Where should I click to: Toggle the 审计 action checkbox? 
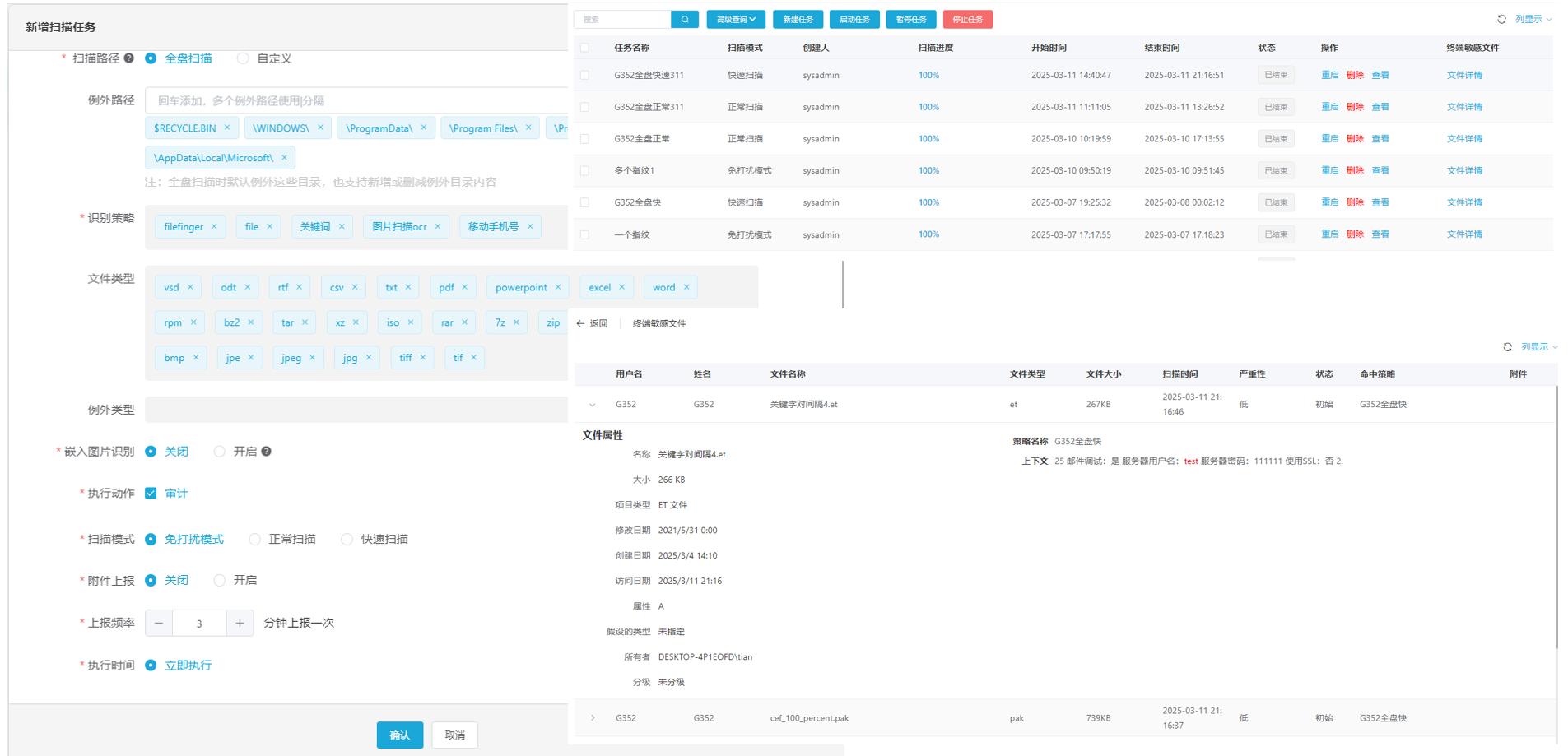[x=151, y=494]
